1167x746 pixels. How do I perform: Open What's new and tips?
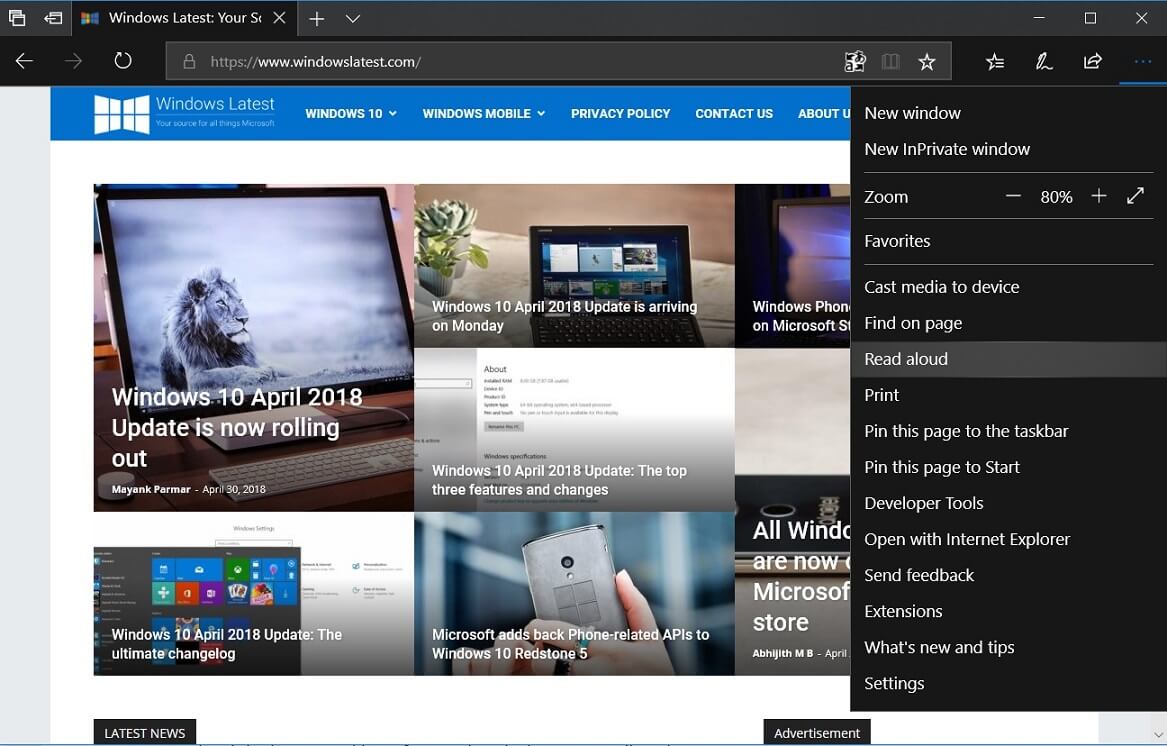pyautogui.click(x=1008, y=648)
